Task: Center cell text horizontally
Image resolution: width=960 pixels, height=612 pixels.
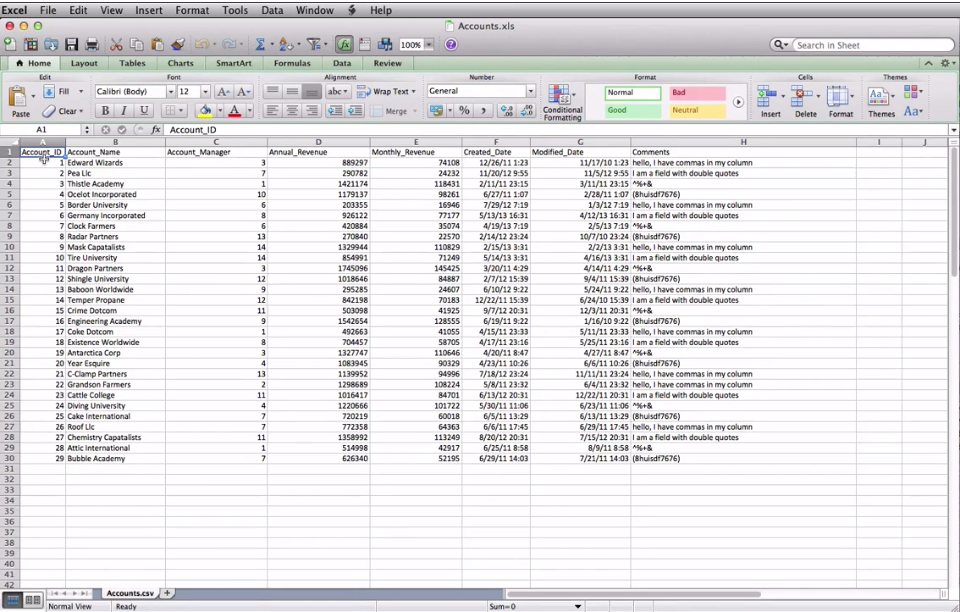Action: (292, 111)
